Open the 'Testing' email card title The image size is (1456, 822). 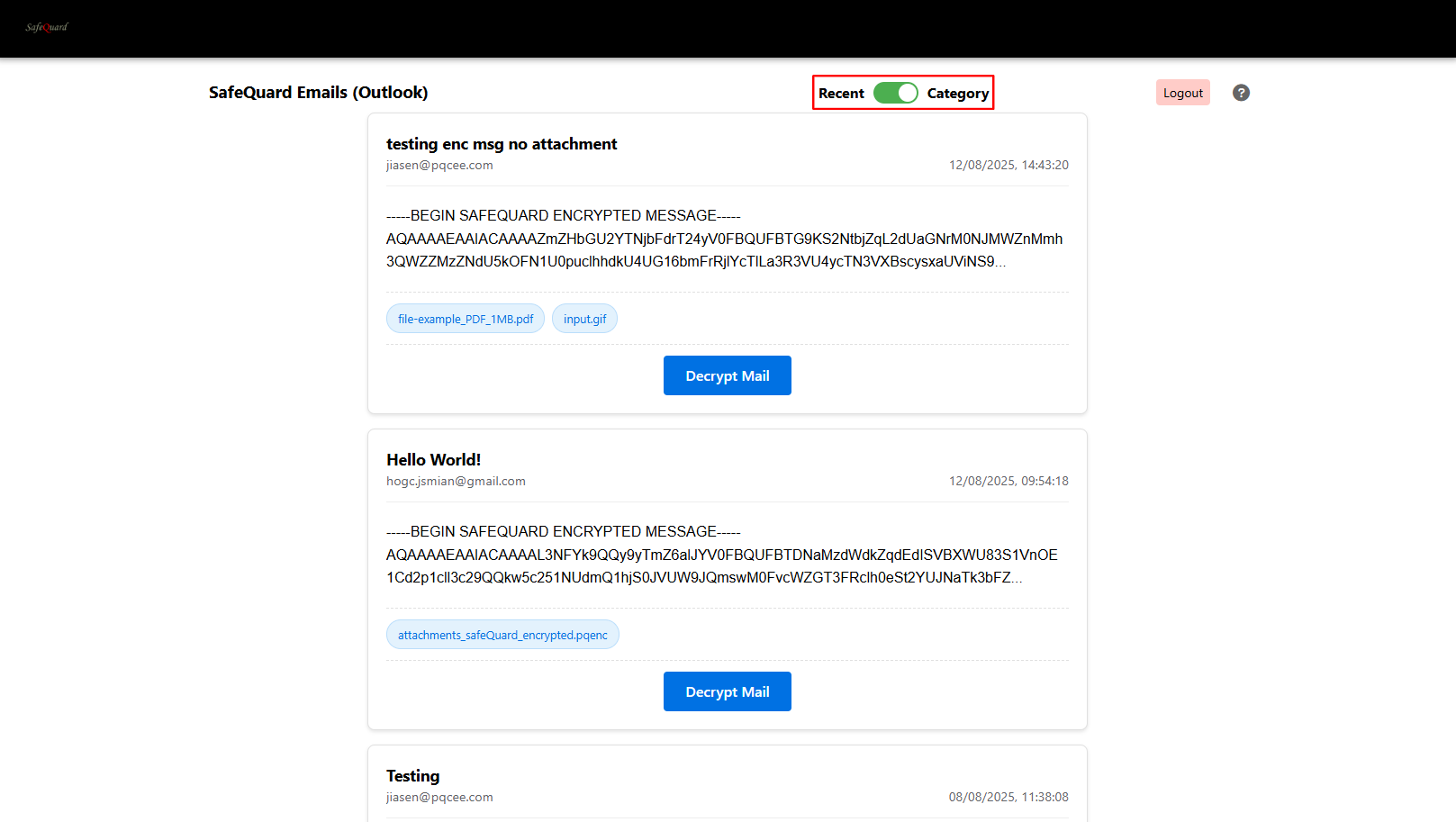412,776
